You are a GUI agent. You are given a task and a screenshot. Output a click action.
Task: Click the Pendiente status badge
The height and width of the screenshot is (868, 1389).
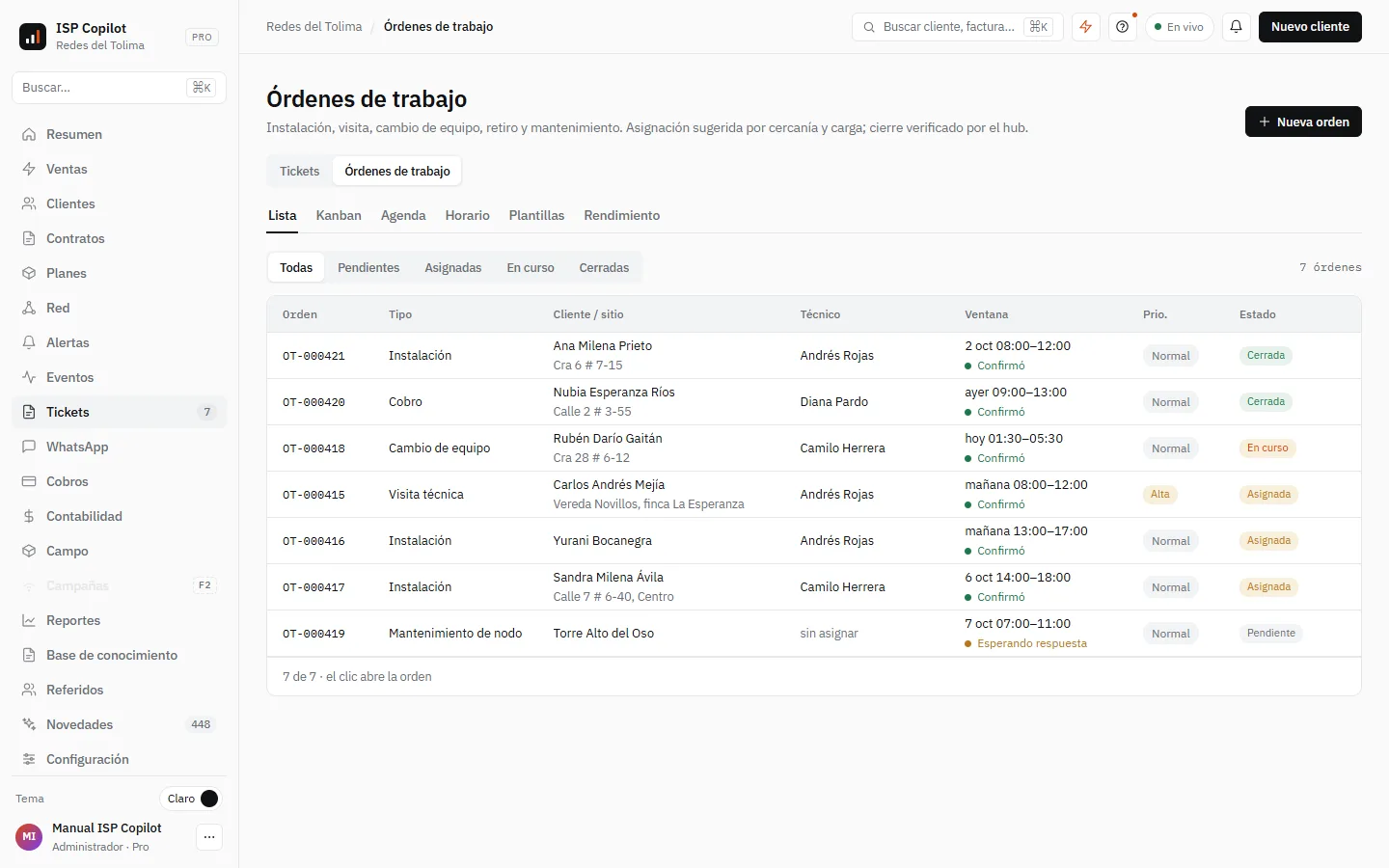tap(1271, 634)
